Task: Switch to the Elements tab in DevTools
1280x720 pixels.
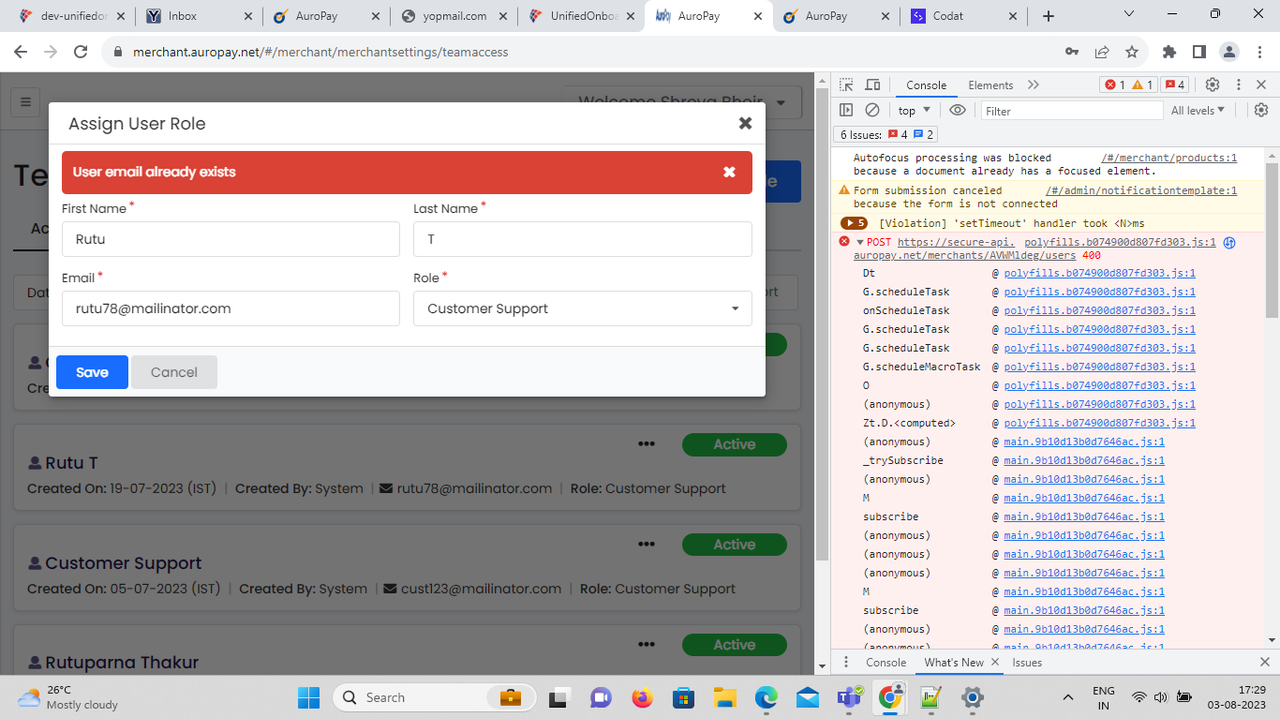Action: click(990, 85)
